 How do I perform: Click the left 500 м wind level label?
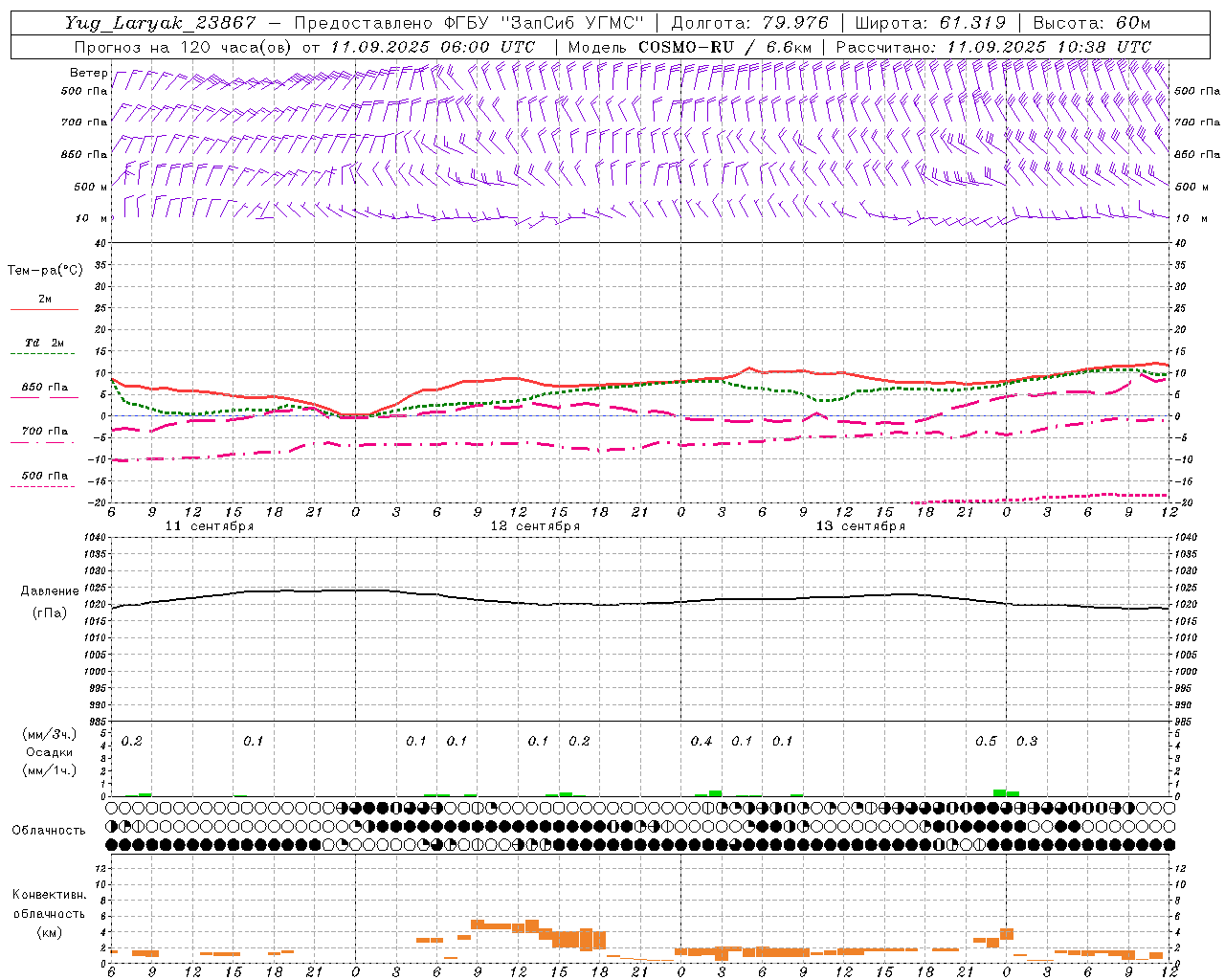coord(91,187)
